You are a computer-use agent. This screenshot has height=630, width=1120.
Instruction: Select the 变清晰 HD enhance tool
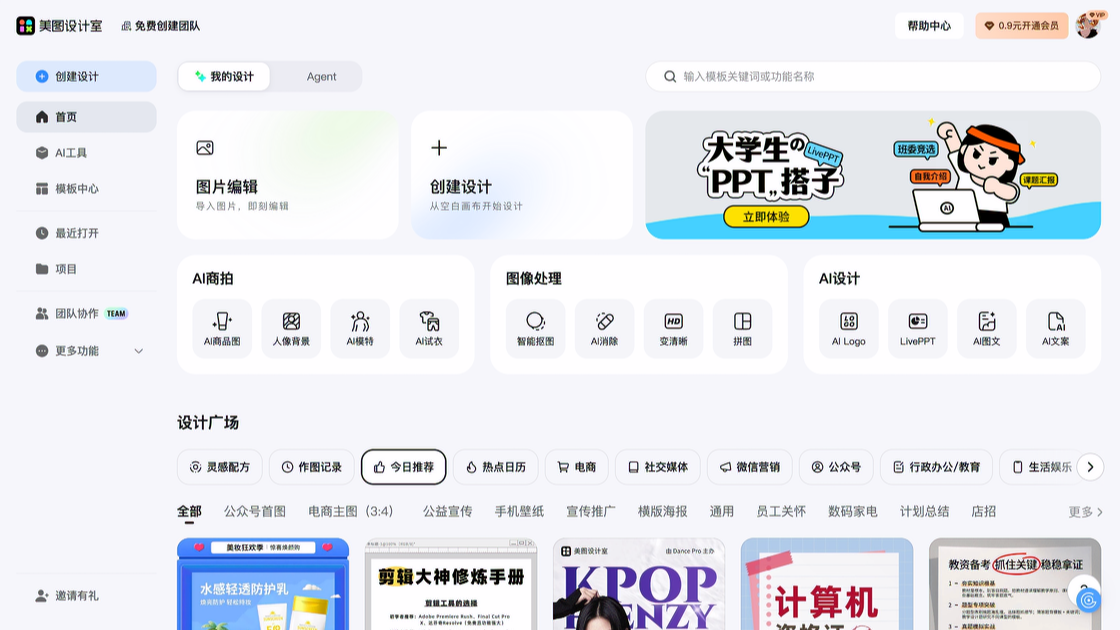(673, 328)
